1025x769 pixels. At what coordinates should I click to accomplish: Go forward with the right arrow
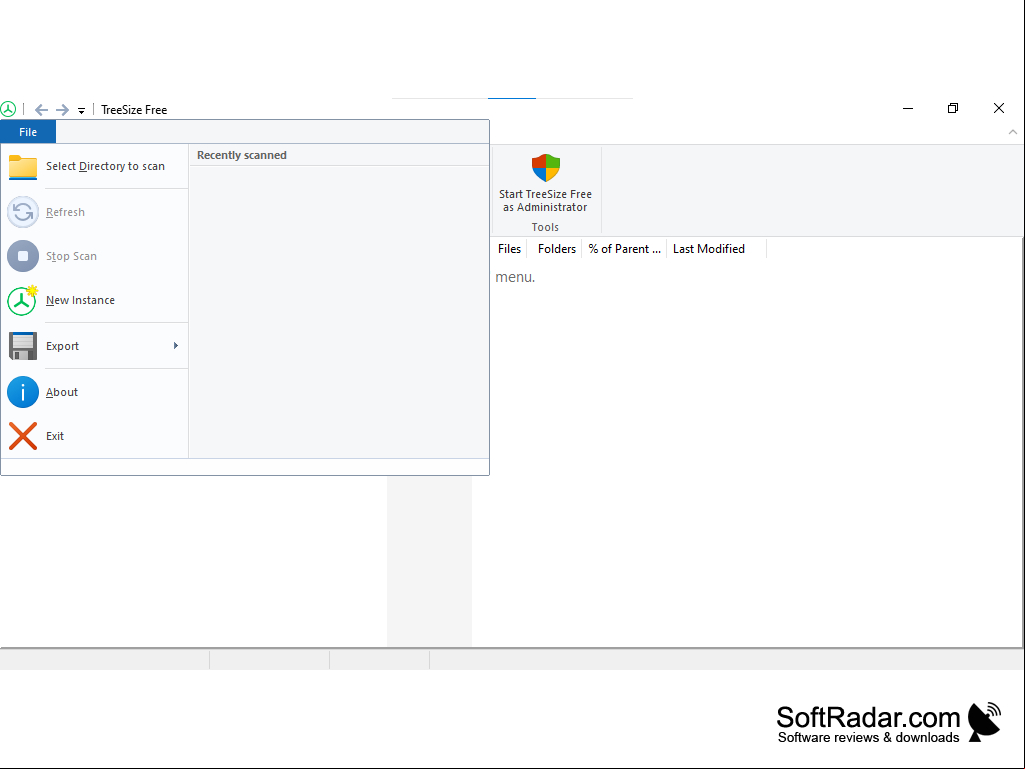(62, 110)
